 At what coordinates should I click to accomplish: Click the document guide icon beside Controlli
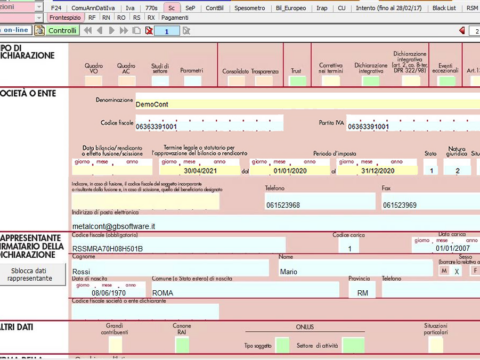click(x=40, y=31)
